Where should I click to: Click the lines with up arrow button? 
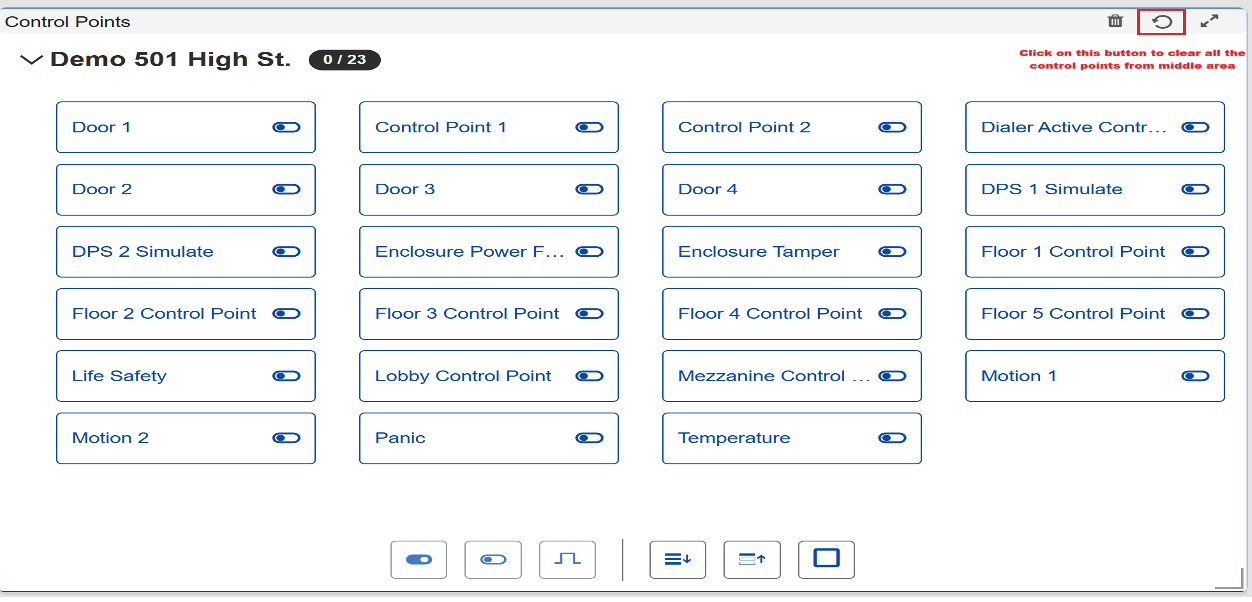coord(752,560)
